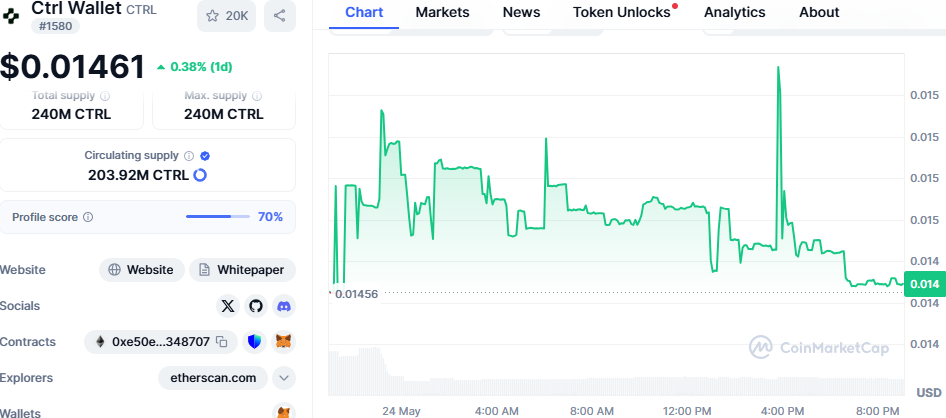
Task: Click the Max. supply info icon
Action: (x=257, y=95)
